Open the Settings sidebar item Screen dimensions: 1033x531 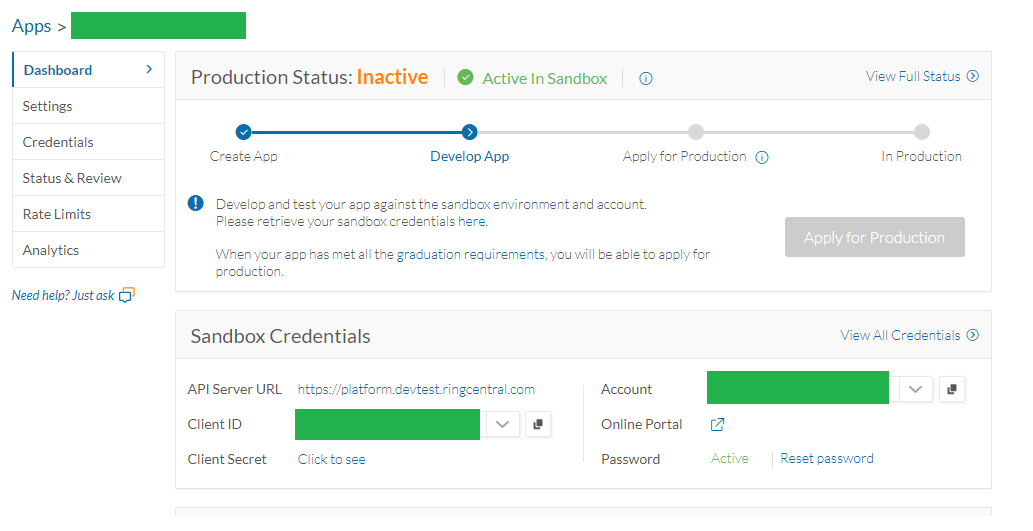click(x=48, y=106)
